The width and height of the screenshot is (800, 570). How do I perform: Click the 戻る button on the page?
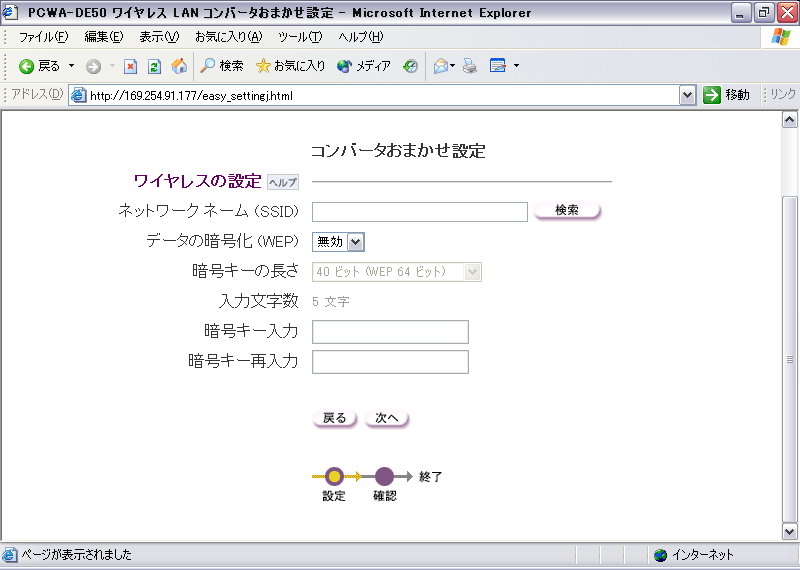[x=335, y=418]
